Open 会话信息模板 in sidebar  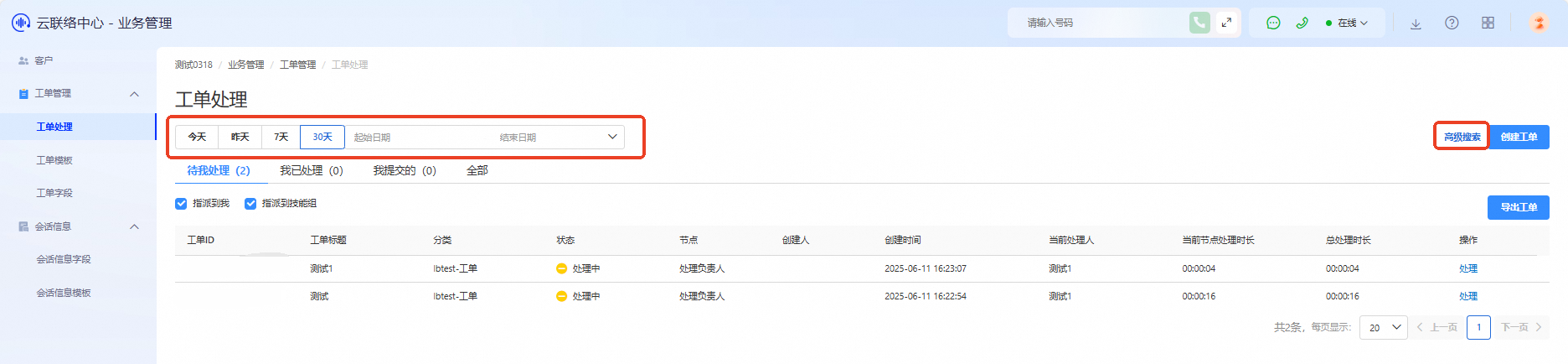[64, 293]
